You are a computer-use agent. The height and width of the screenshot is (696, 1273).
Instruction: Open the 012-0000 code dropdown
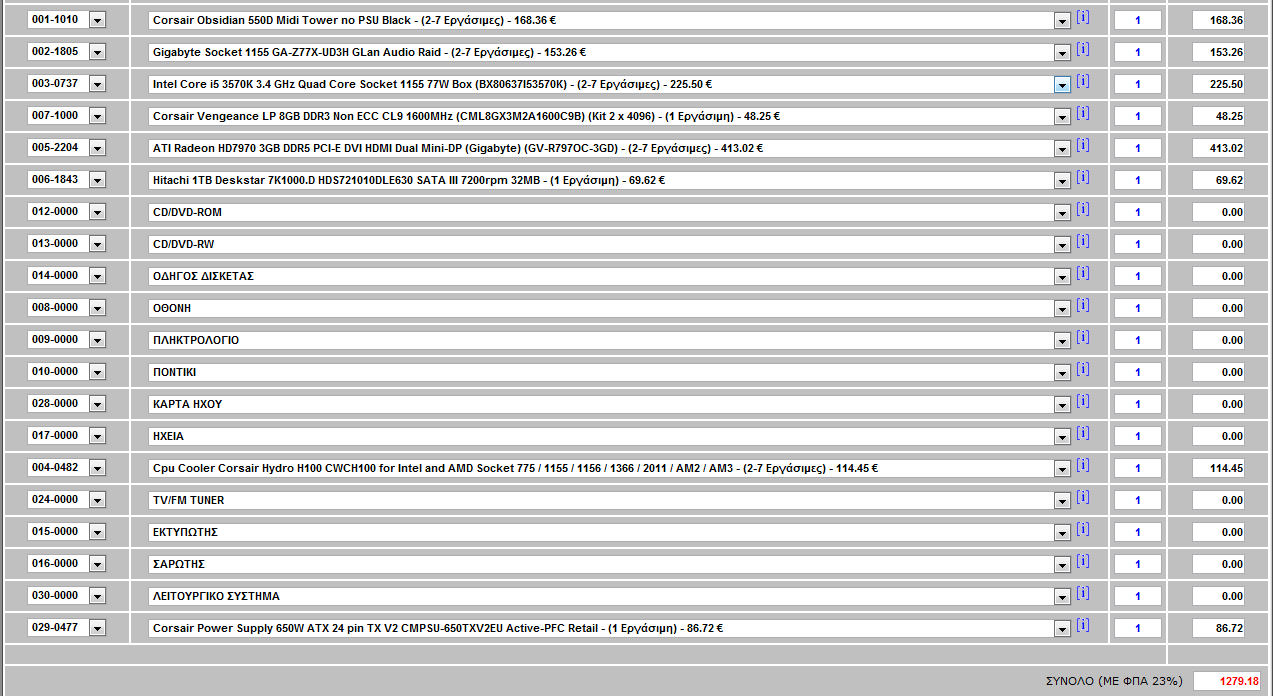pyautogui.click(x=97, y=212)
